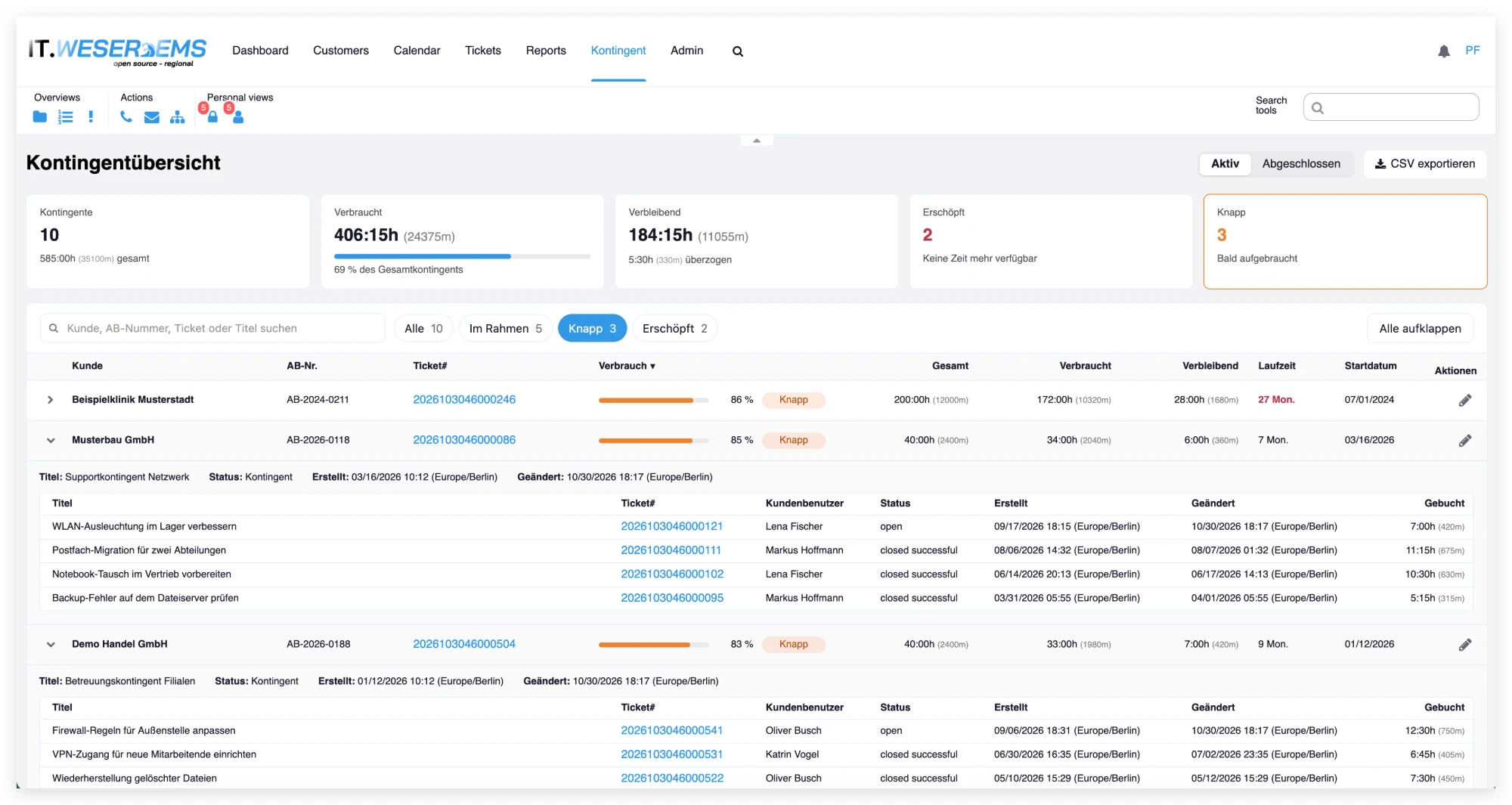Image resolution: width=1512 pixels, height=805 pixels.
Task: Select the Knapp summary card
Action: [1345, 242]
